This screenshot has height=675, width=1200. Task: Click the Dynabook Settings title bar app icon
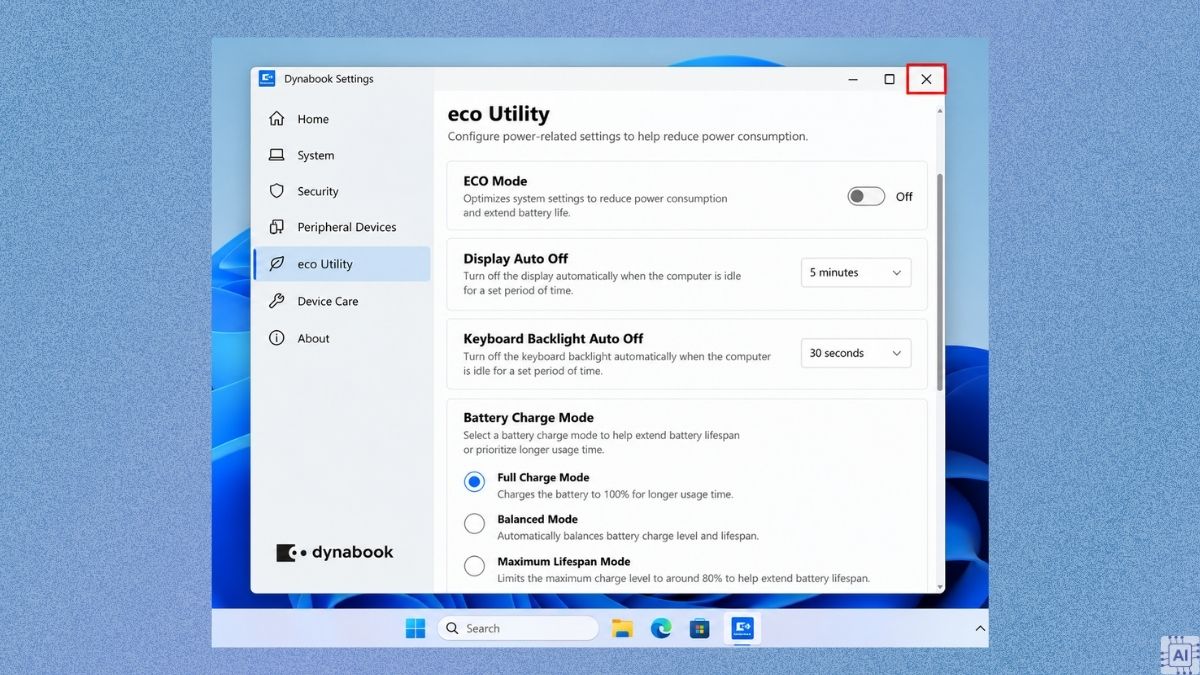coord(267,79)
